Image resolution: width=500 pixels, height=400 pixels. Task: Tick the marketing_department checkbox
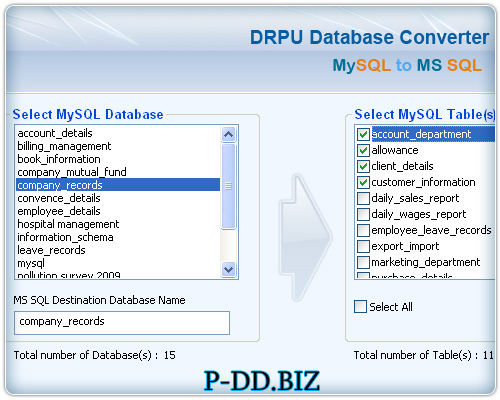[x=363, y=262]
